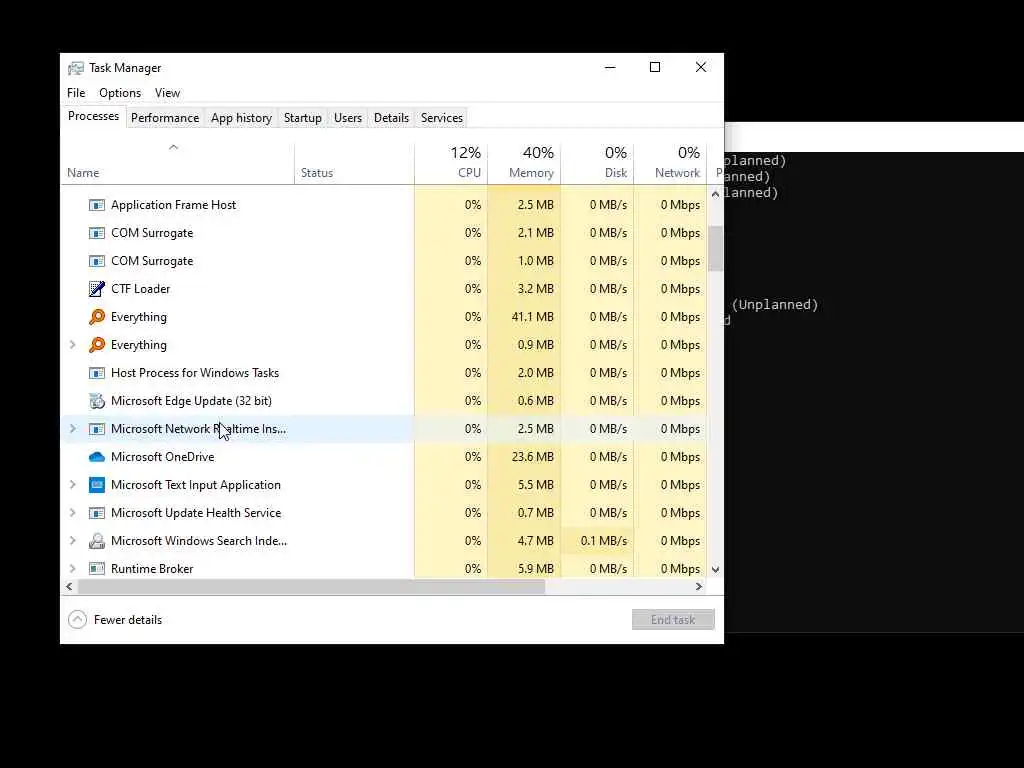Select the Processes tab

[93, 116]
